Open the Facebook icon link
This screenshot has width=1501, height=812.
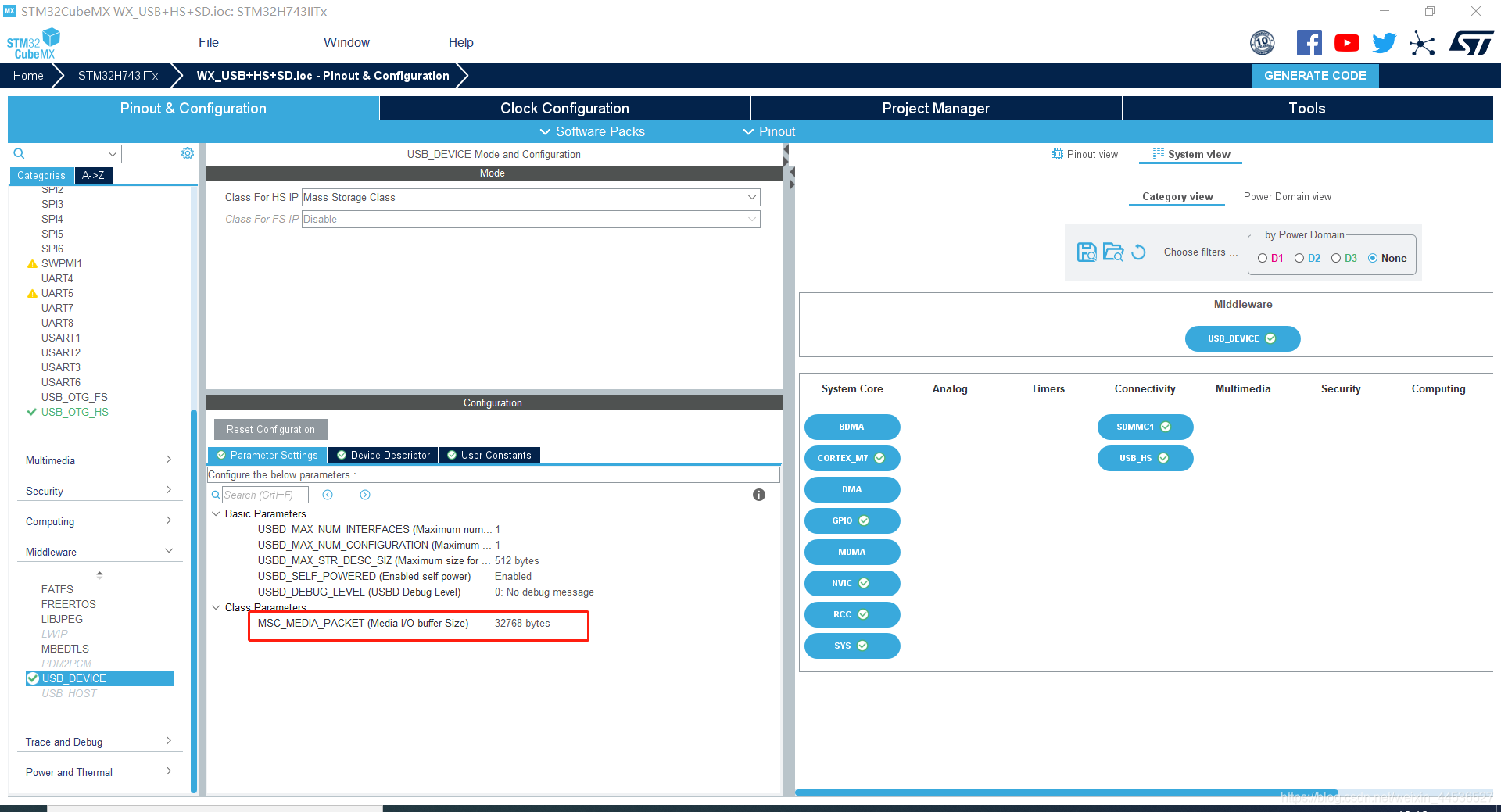pyautogui.click(x=1309, y=43)
